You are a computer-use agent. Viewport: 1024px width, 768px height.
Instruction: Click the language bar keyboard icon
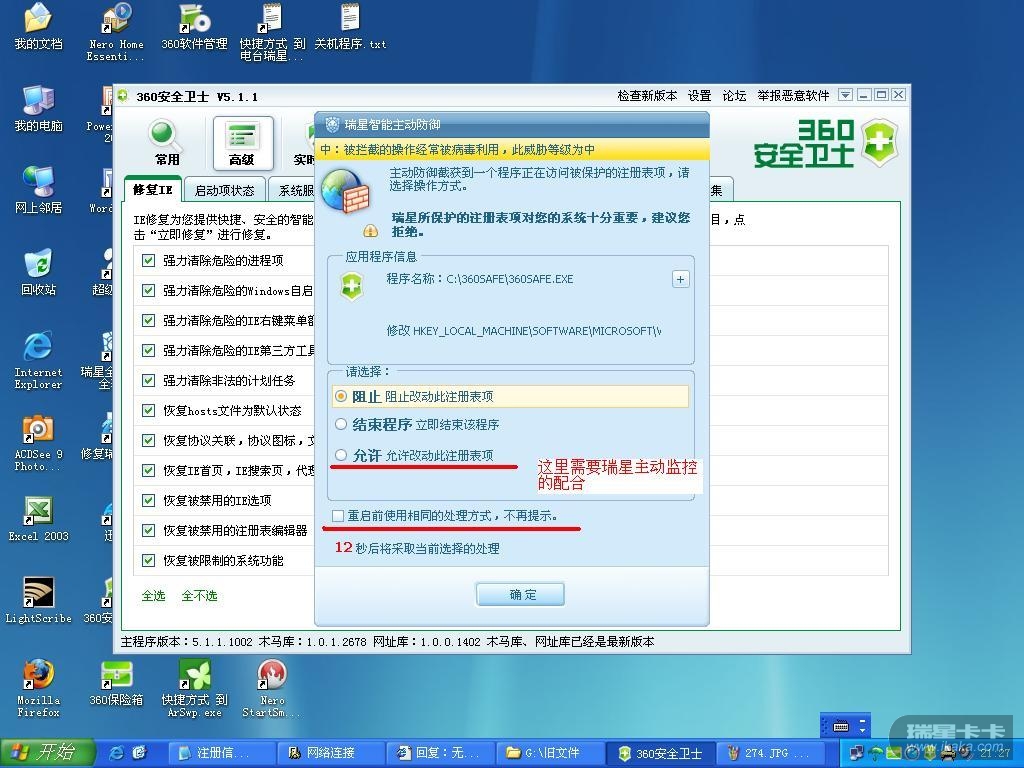[841, 726]
